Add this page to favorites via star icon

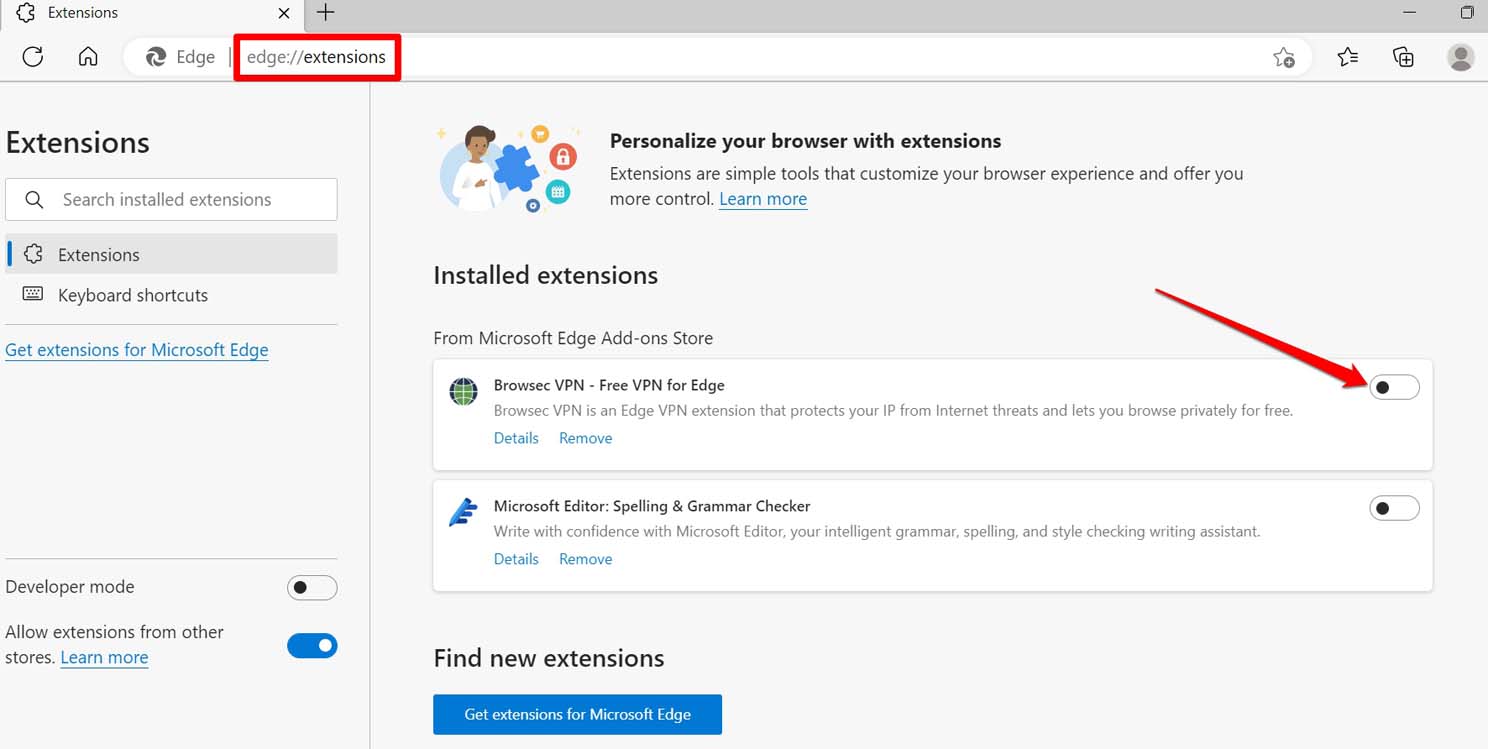point(1284,58)
